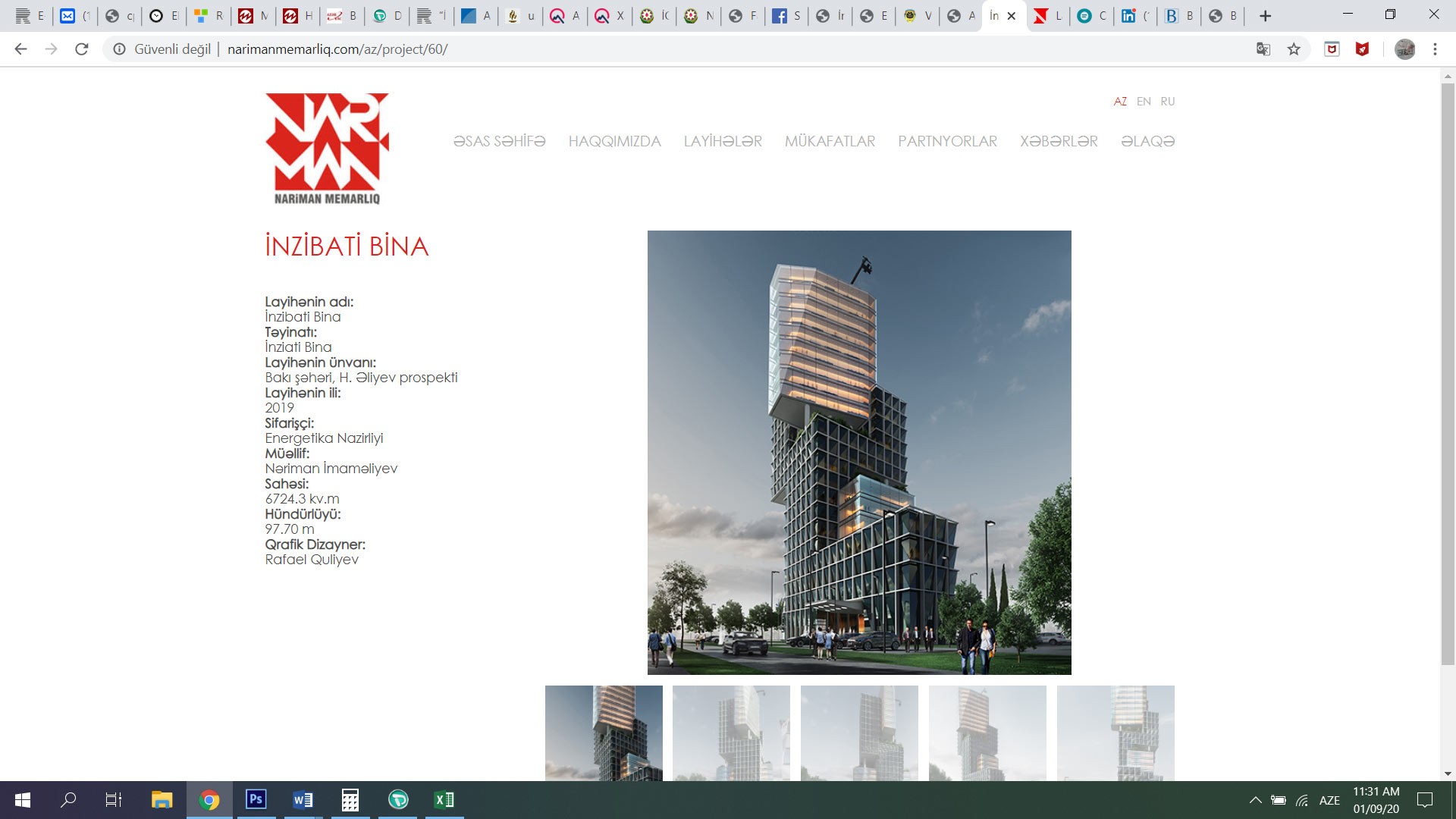The height and width of the screenshot is (819, 1456).
Task: Open the ƏLAQƏ contact link
Action: click(1147, 141)
